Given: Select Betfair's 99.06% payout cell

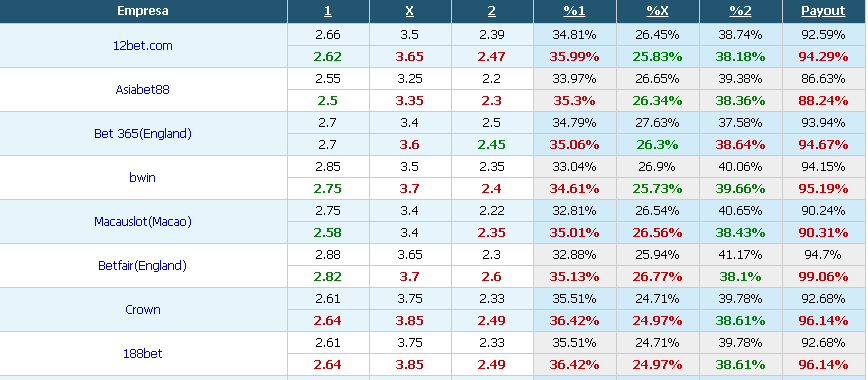Looking at the screenshot, I should pyautogui.click(x=823, y=277).
